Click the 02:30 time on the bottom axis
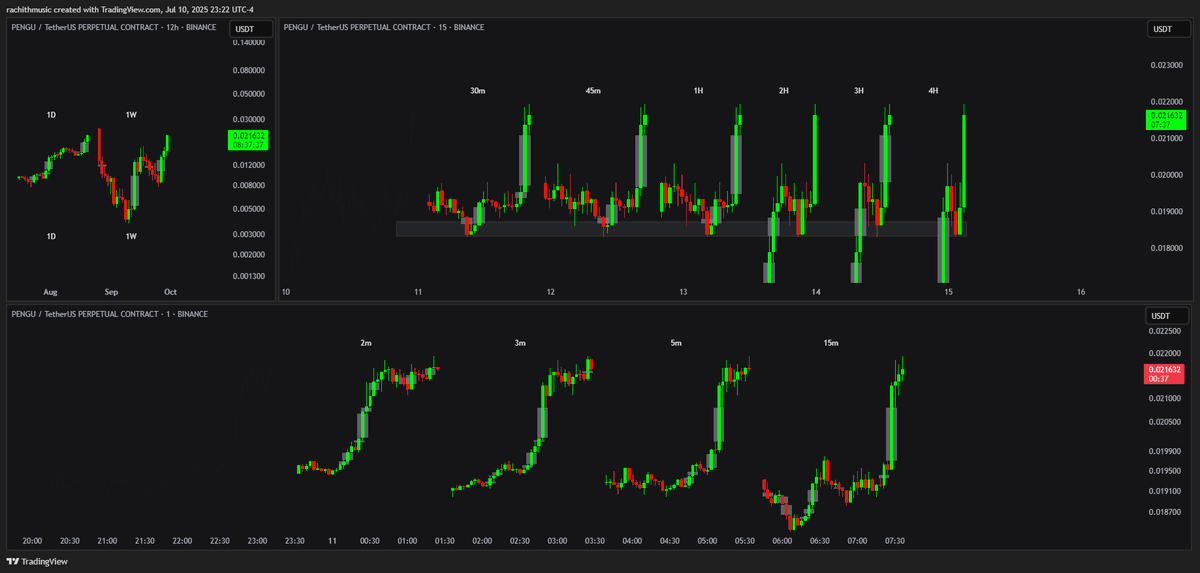1200x573 pixels. click(520, 541)
